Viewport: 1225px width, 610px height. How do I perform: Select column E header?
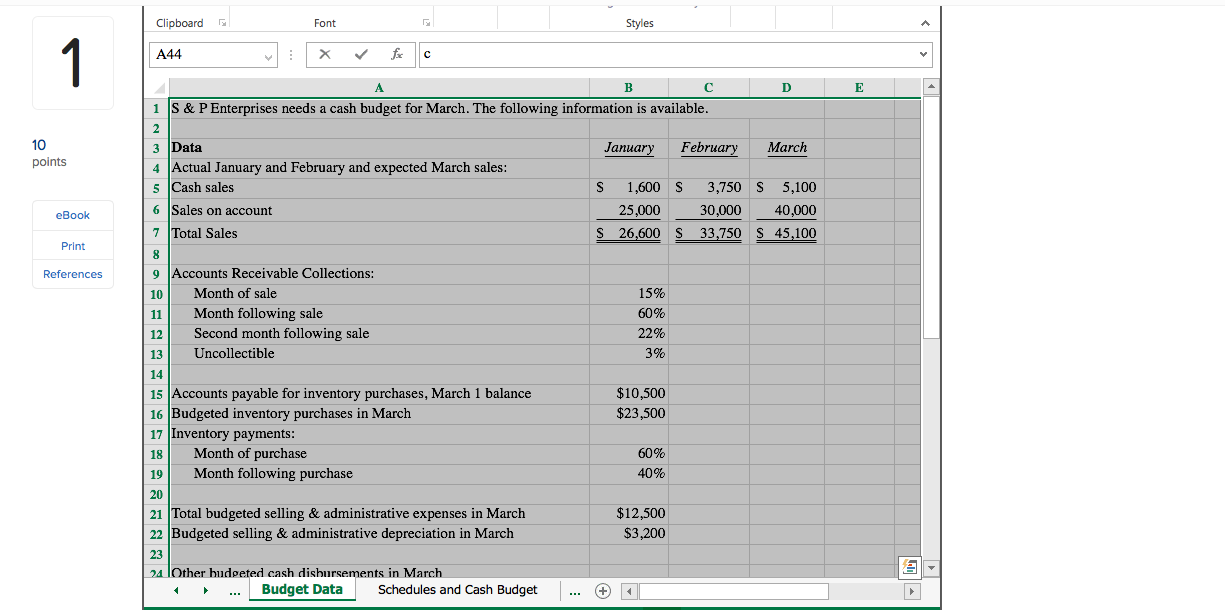[x=859, y=88]
